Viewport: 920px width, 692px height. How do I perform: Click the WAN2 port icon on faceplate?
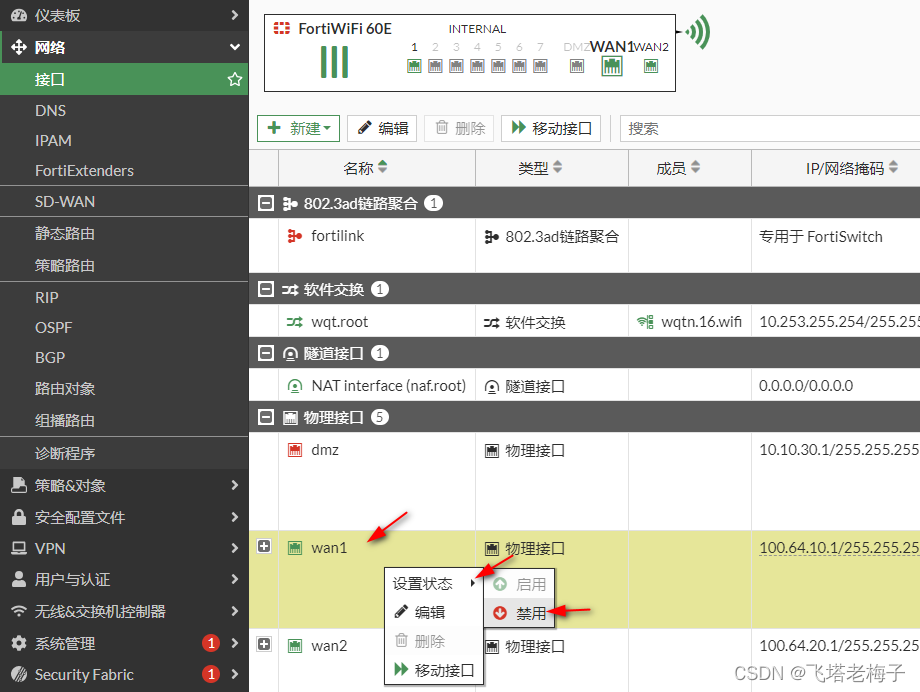coord(651,66)
